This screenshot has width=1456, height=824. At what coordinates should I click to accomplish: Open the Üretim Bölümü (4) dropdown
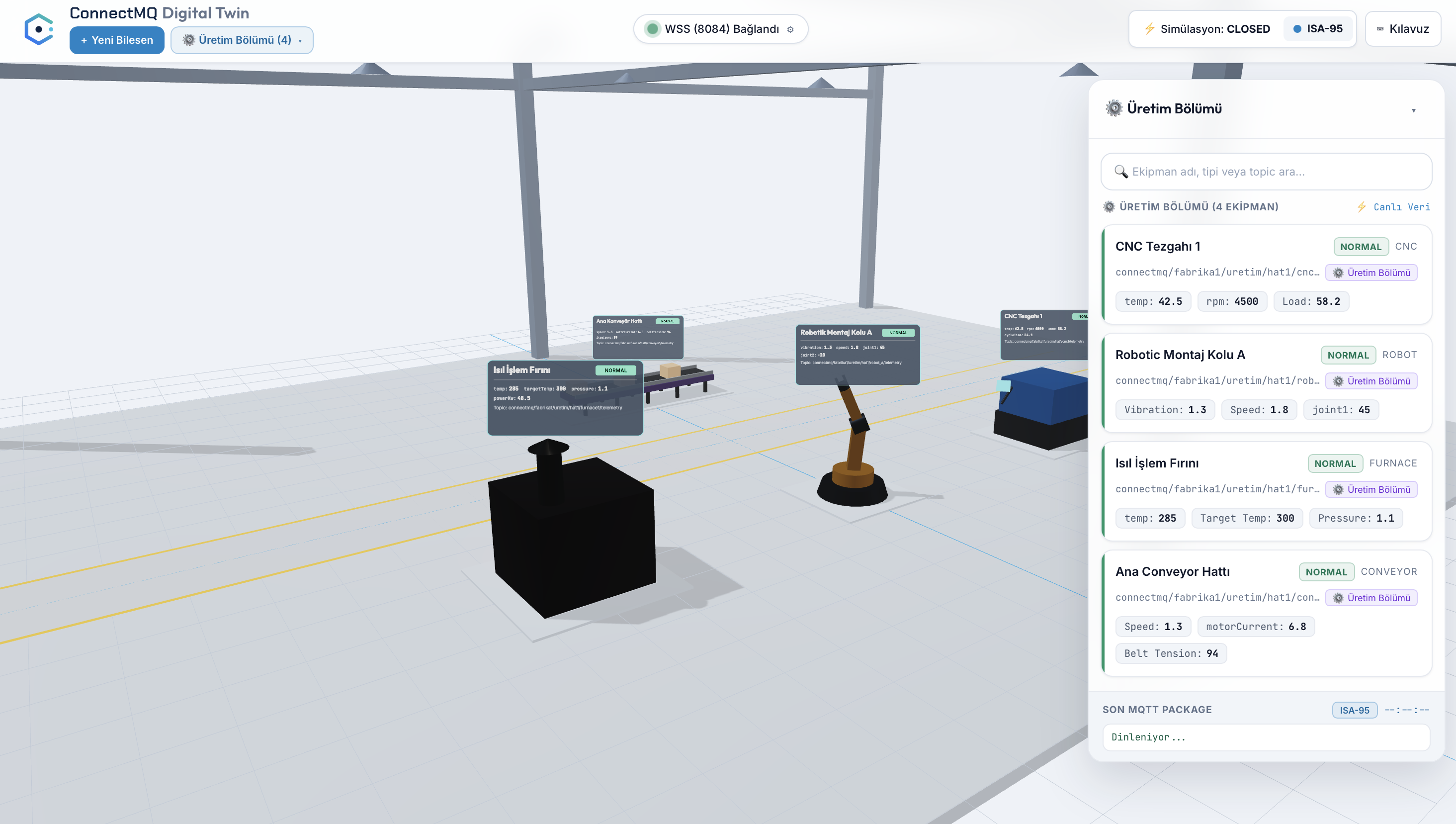[242, 40]
